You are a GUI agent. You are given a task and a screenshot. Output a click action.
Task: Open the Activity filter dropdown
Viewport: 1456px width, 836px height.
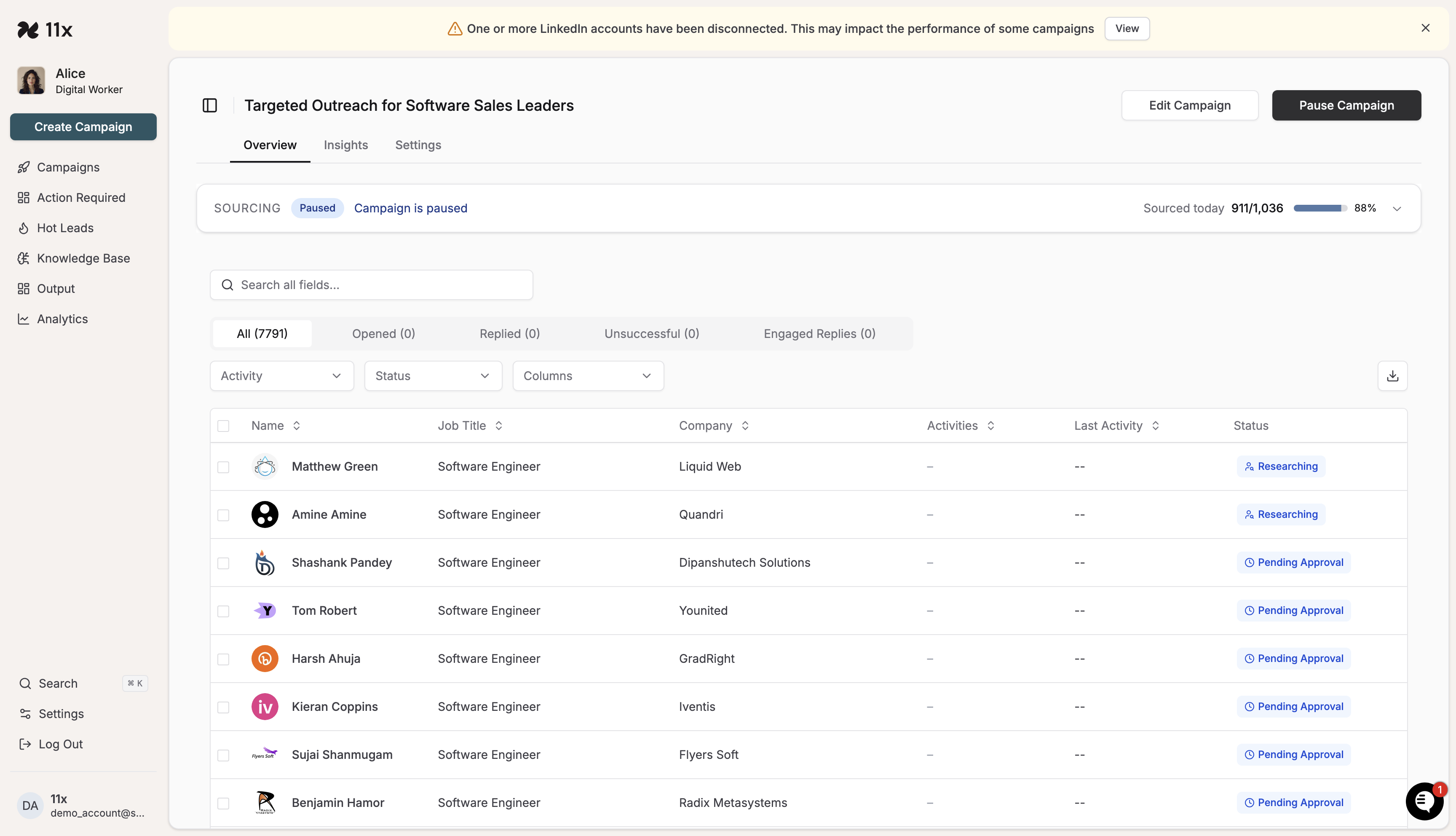coord(281,375)
